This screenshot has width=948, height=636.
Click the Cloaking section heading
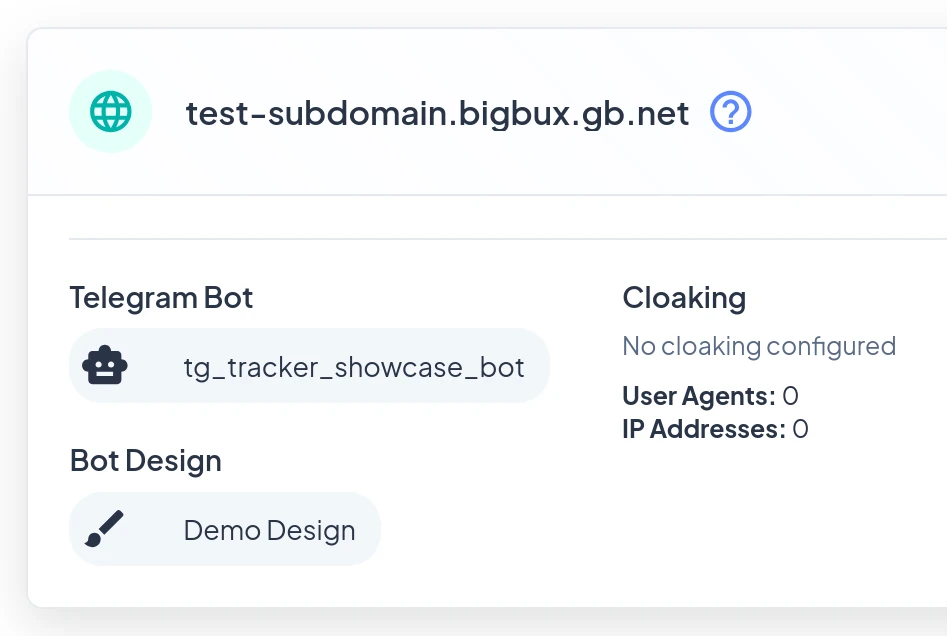coord(684,297)
